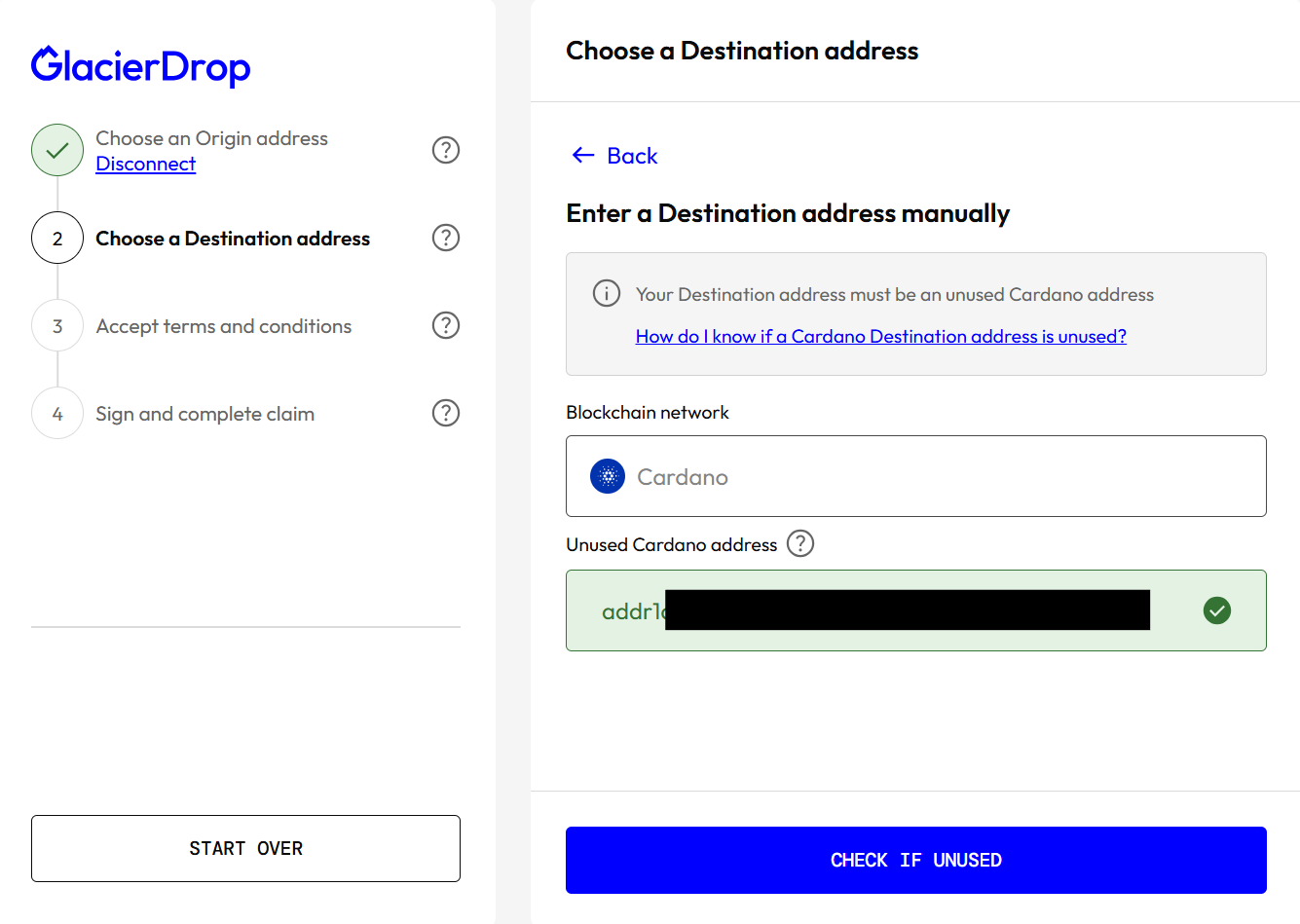Open help icon beside Choose a Destination address step
Viewport: 1300px width, 924px height.
(x=446, y=238)
